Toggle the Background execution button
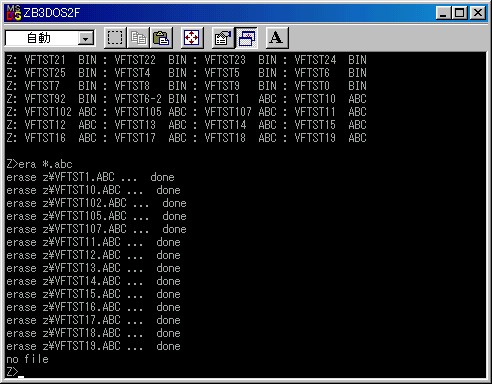Viewport: 492px width, 384px height. [x=246, y=38]
